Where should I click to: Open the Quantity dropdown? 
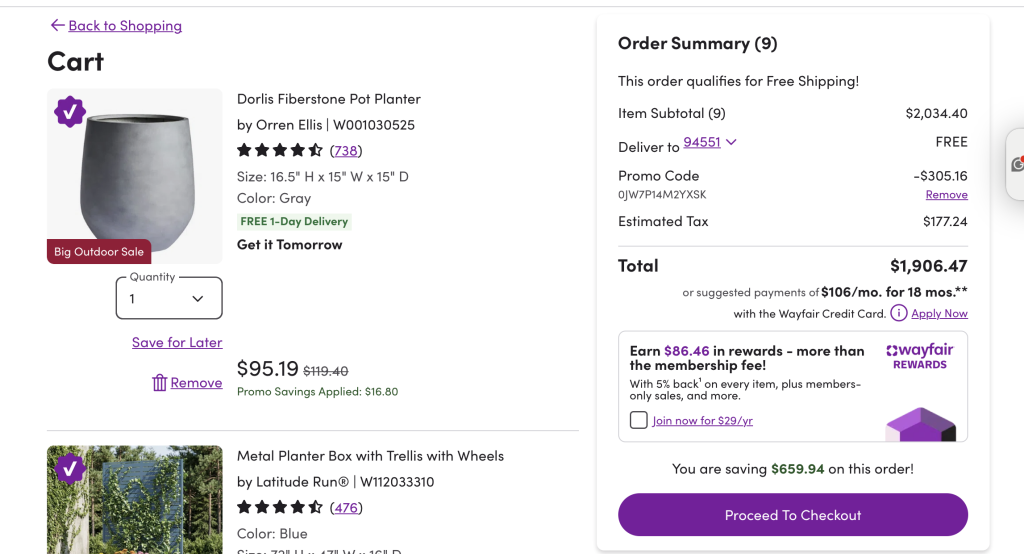click(169, 298)
